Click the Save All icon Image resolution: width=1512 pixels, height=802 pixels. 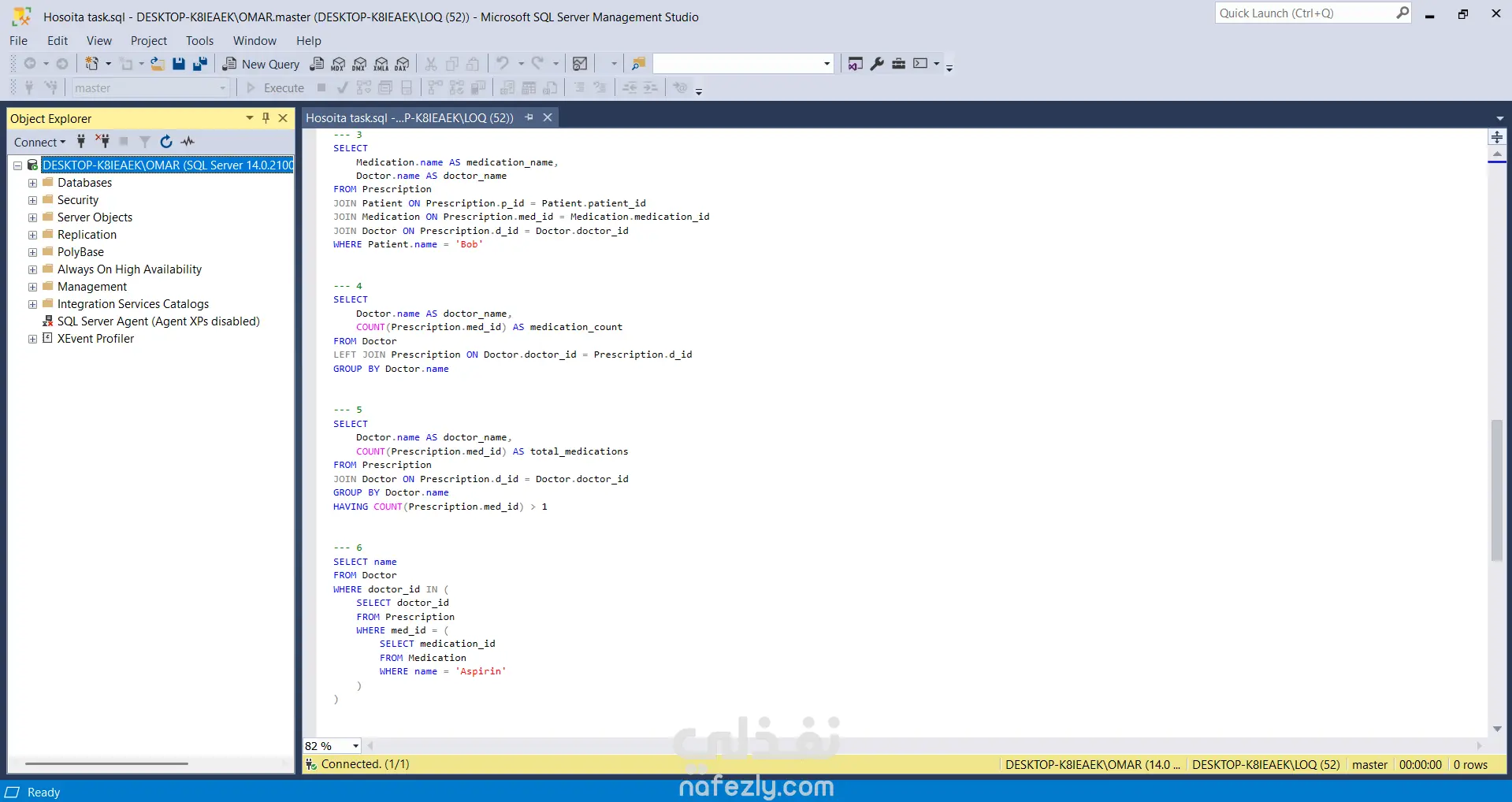tap(200, 64)
